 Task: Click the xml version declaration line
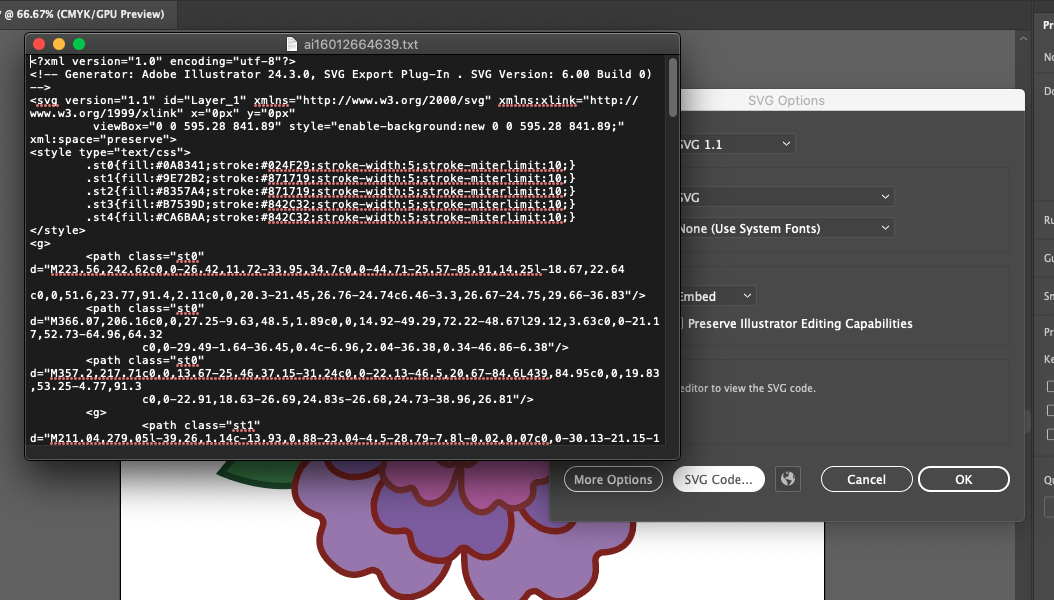pos(163,61)
